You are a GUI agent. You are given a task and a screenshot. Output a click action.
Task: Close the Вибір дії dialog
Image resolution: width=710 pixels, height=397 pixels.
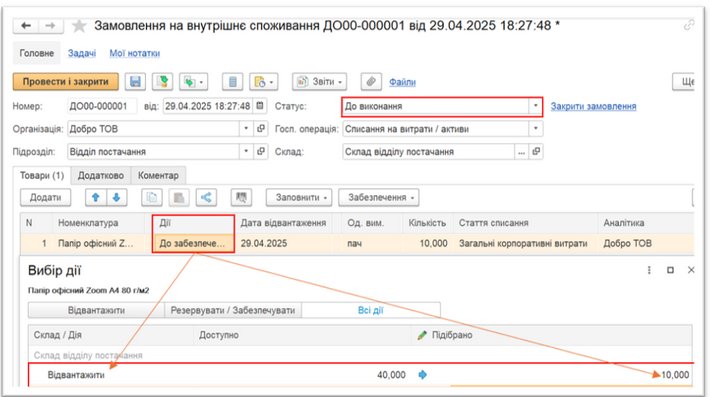coord(691,270)
